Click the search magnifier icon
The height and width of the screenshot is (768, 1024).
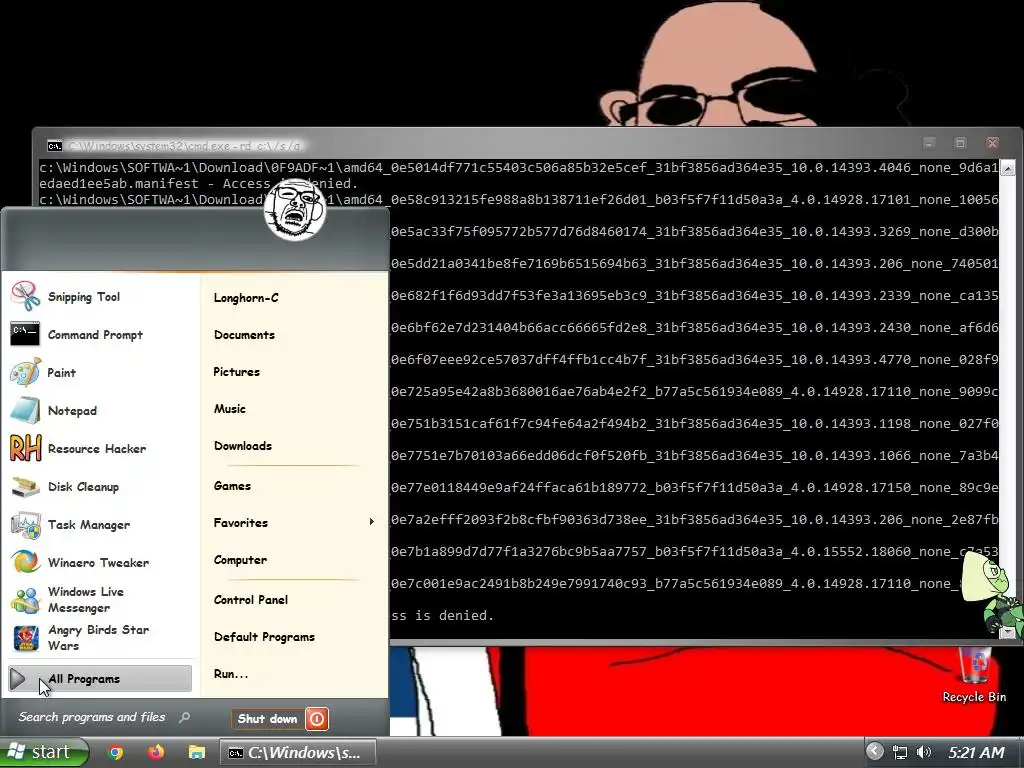(x=185, y=717)
